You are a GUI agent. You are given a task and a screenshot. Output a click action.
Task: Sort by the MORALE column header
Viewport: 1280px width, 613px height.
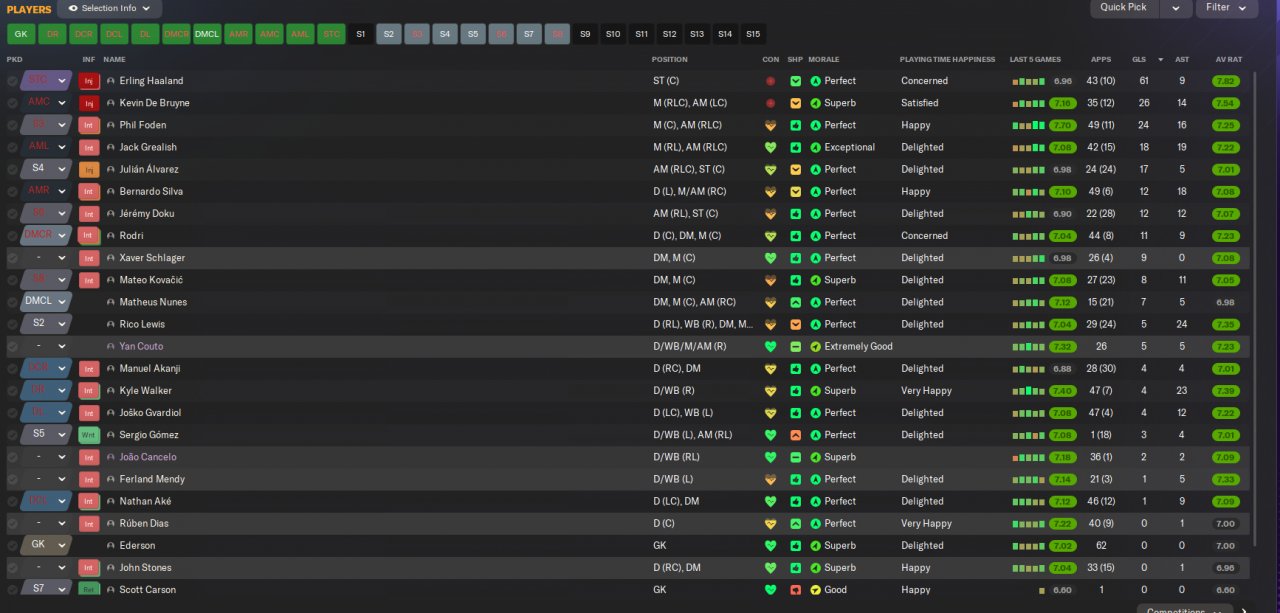click(824, 60)
